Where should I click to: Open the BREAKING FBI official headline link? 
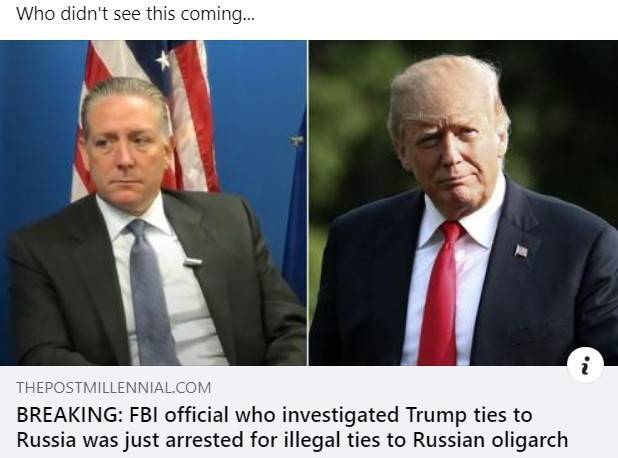[292, 428]
